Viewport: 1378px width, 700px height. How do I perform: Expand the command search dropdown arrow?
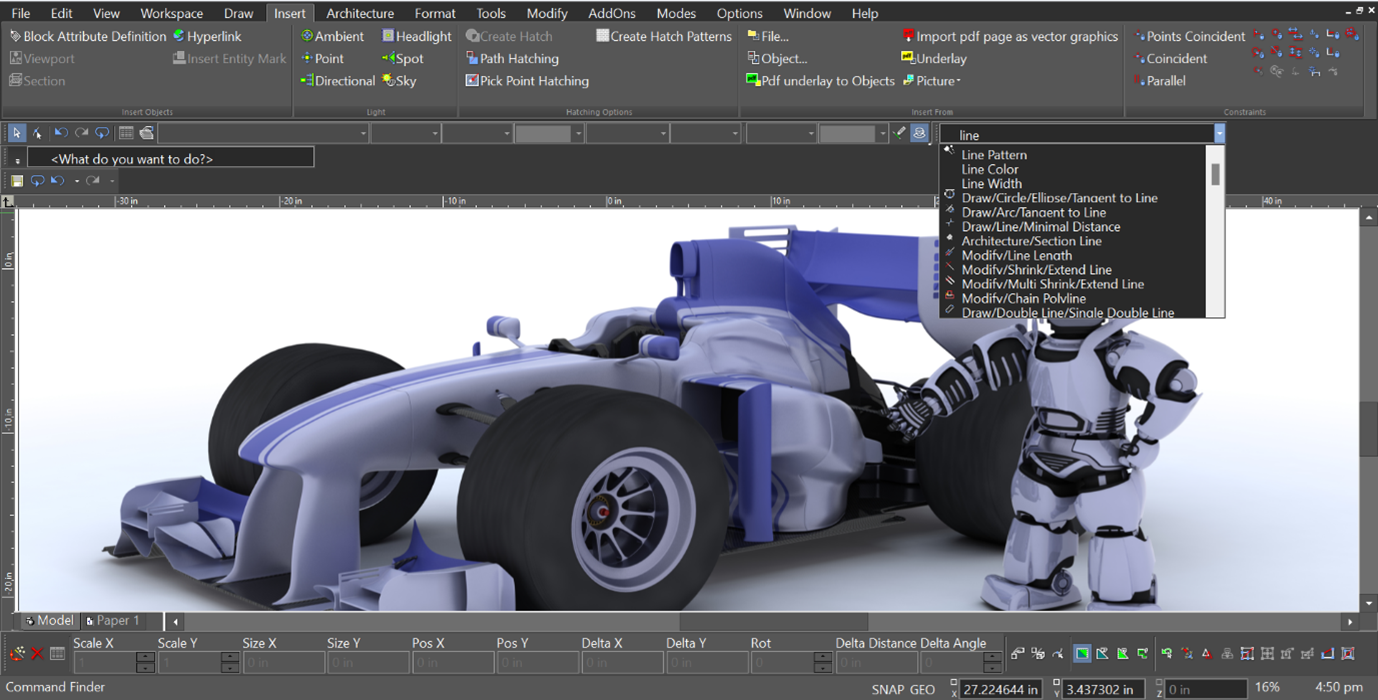(1219, 134)
